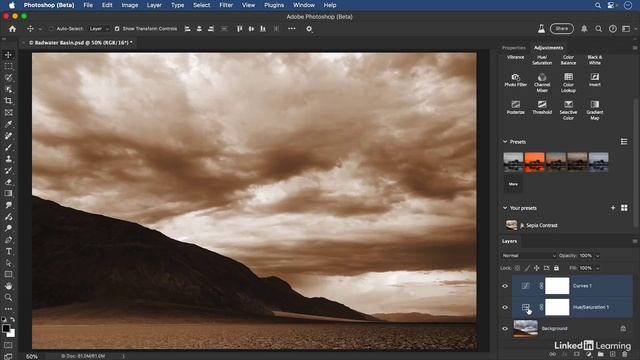Toggle lock all padlock icon
This screenshot has width=640, height=360.
556,268
